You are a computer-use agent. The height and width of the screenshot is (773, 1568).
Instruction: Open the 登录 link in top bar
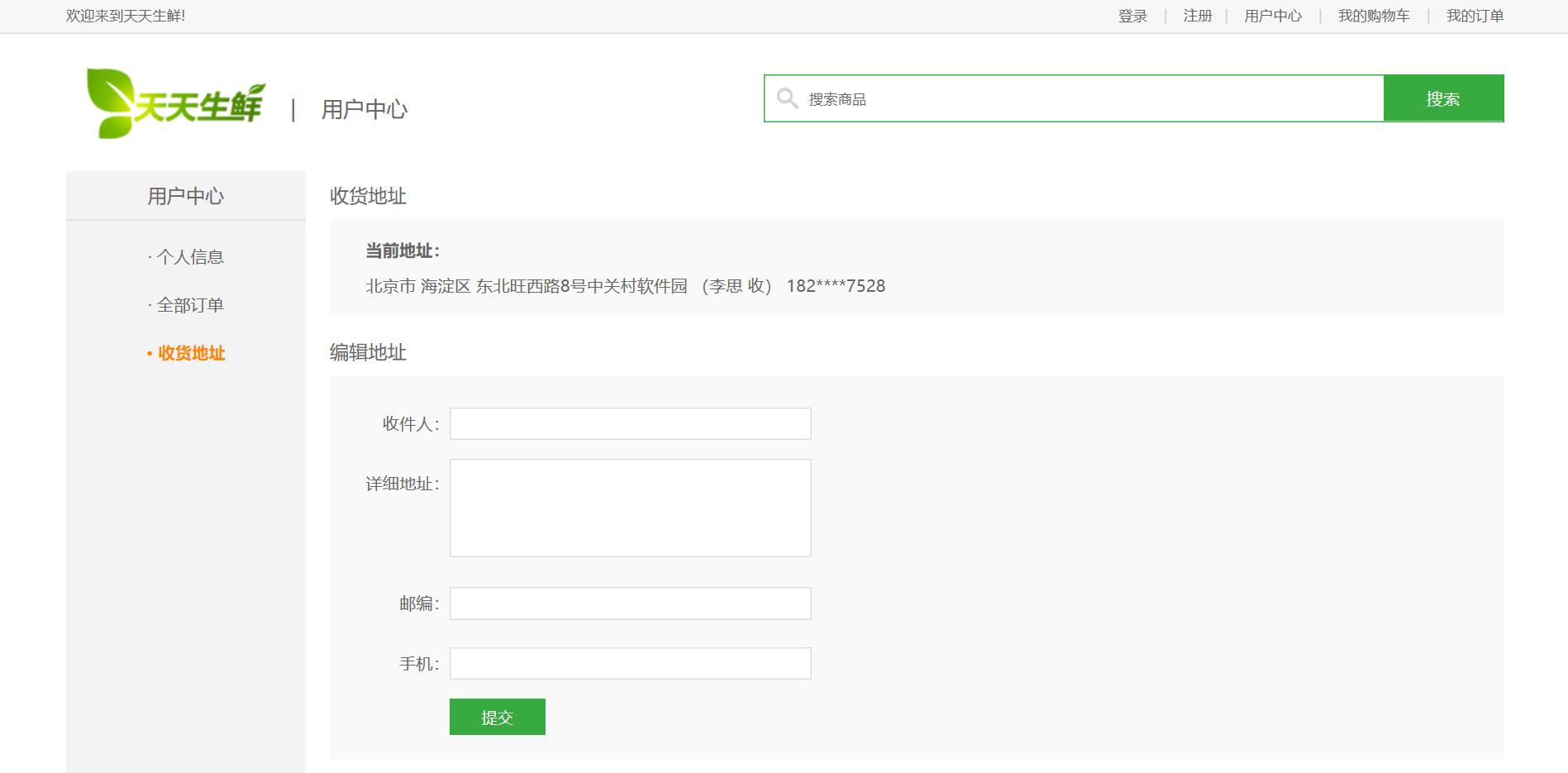coord(1132,16)
